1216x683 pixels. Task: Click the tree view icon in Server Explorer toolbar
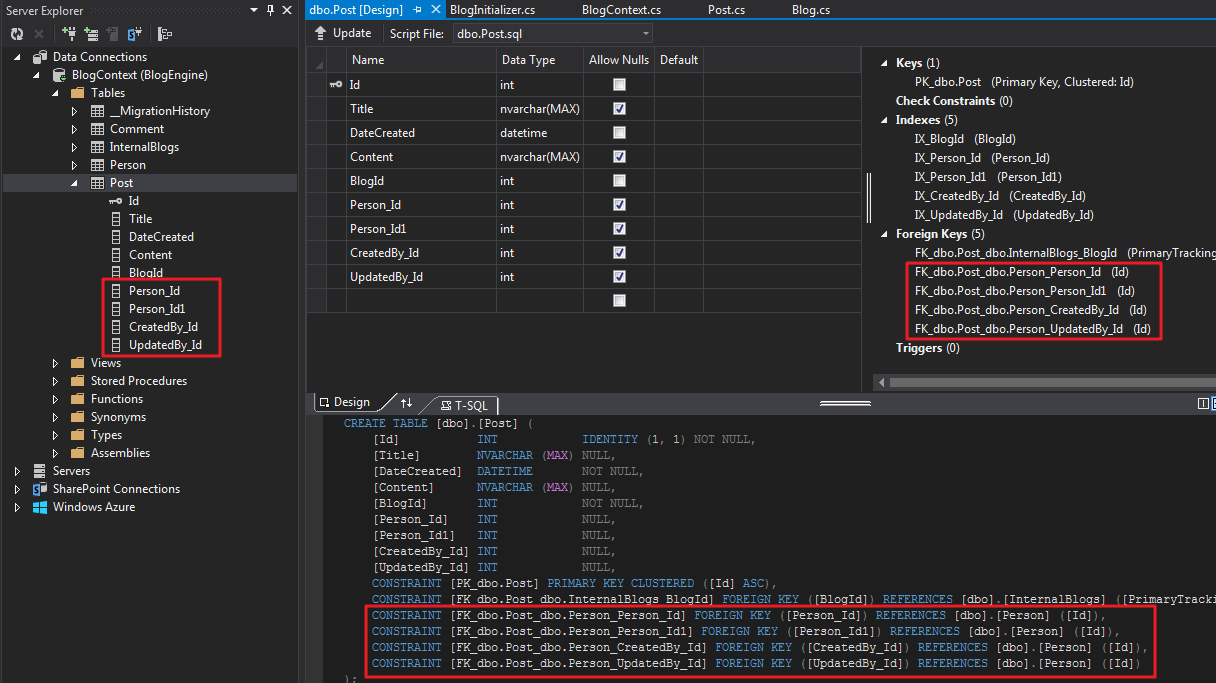[x=165, y=34]
